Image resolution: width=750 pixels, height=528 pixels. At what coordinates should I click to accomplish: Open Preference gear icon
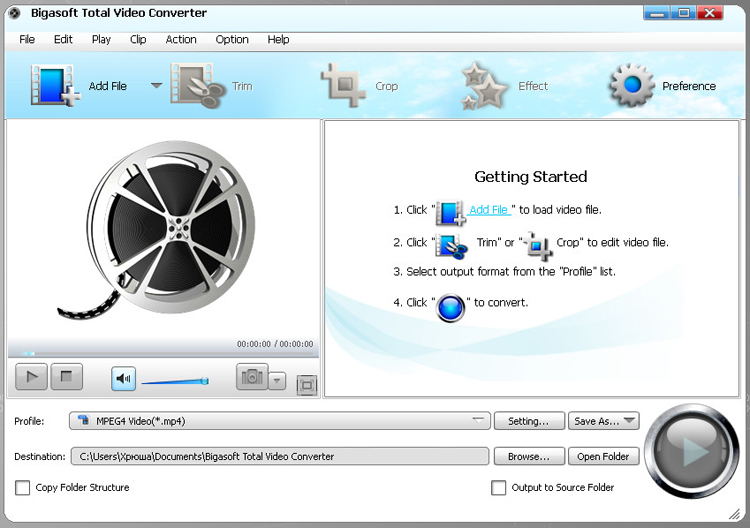click(x=632, y=86)
